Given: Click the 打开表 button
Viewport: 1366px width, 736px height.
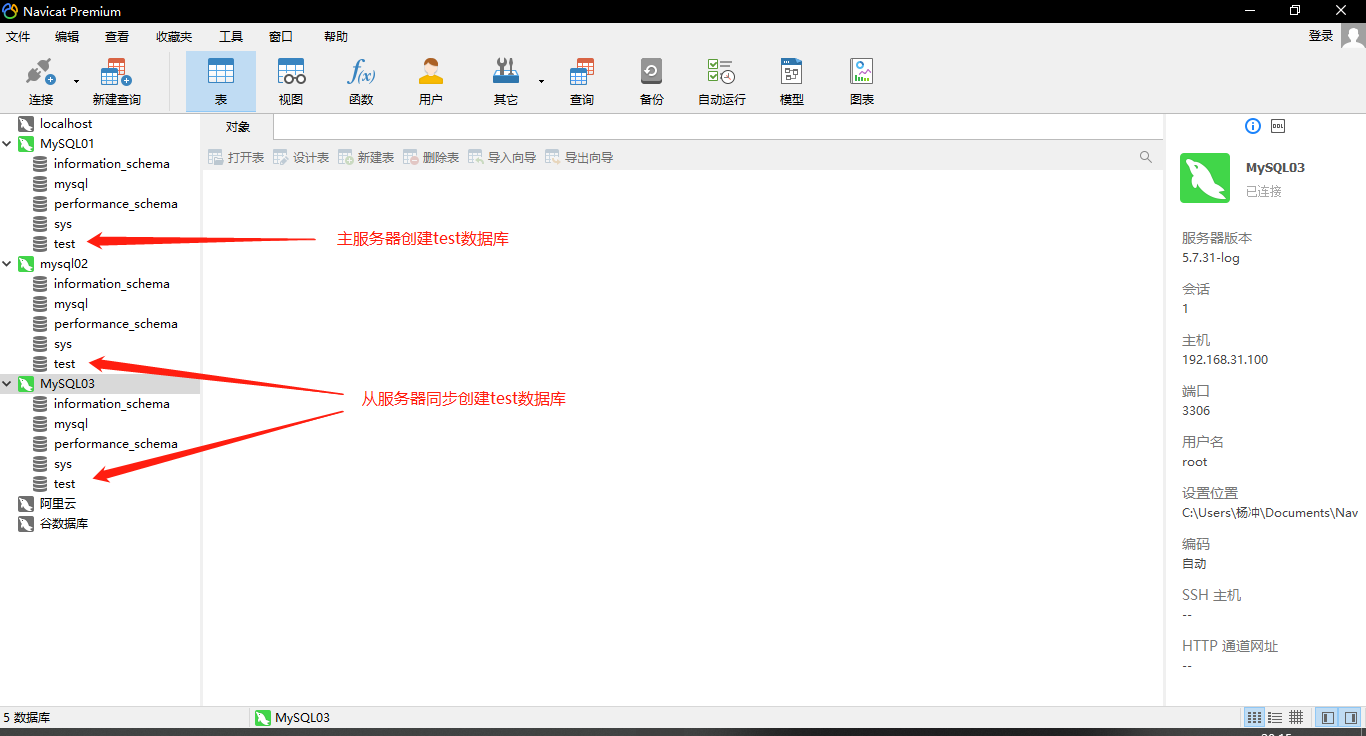Looking at the screenshot, I should [x=236, y=157].
